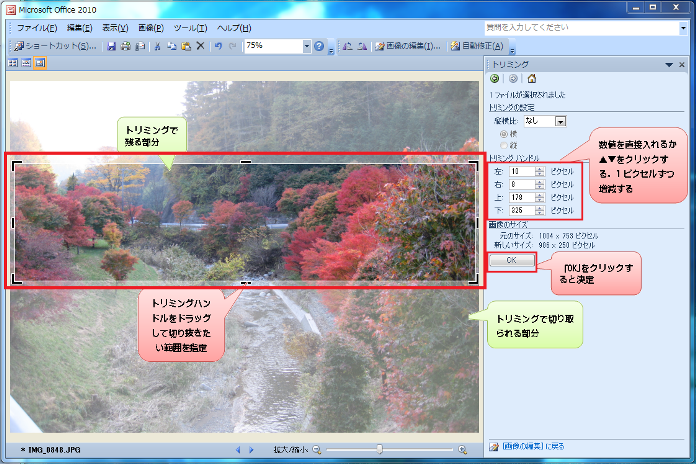
Task: Click into the 左 pixel input field
Action: (522, 171)
